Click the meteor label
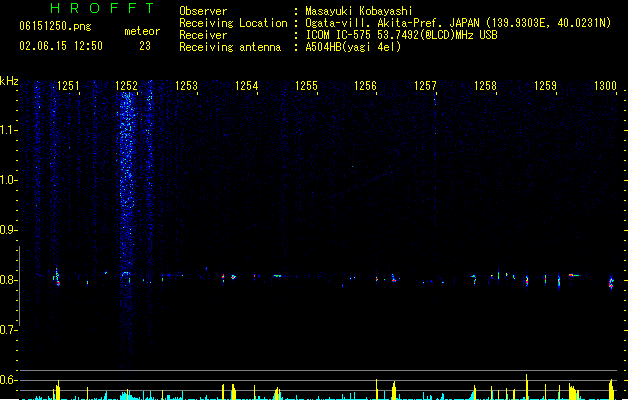Image resolution: width=629 pixels, height=400 pixels. coord(142,31)
